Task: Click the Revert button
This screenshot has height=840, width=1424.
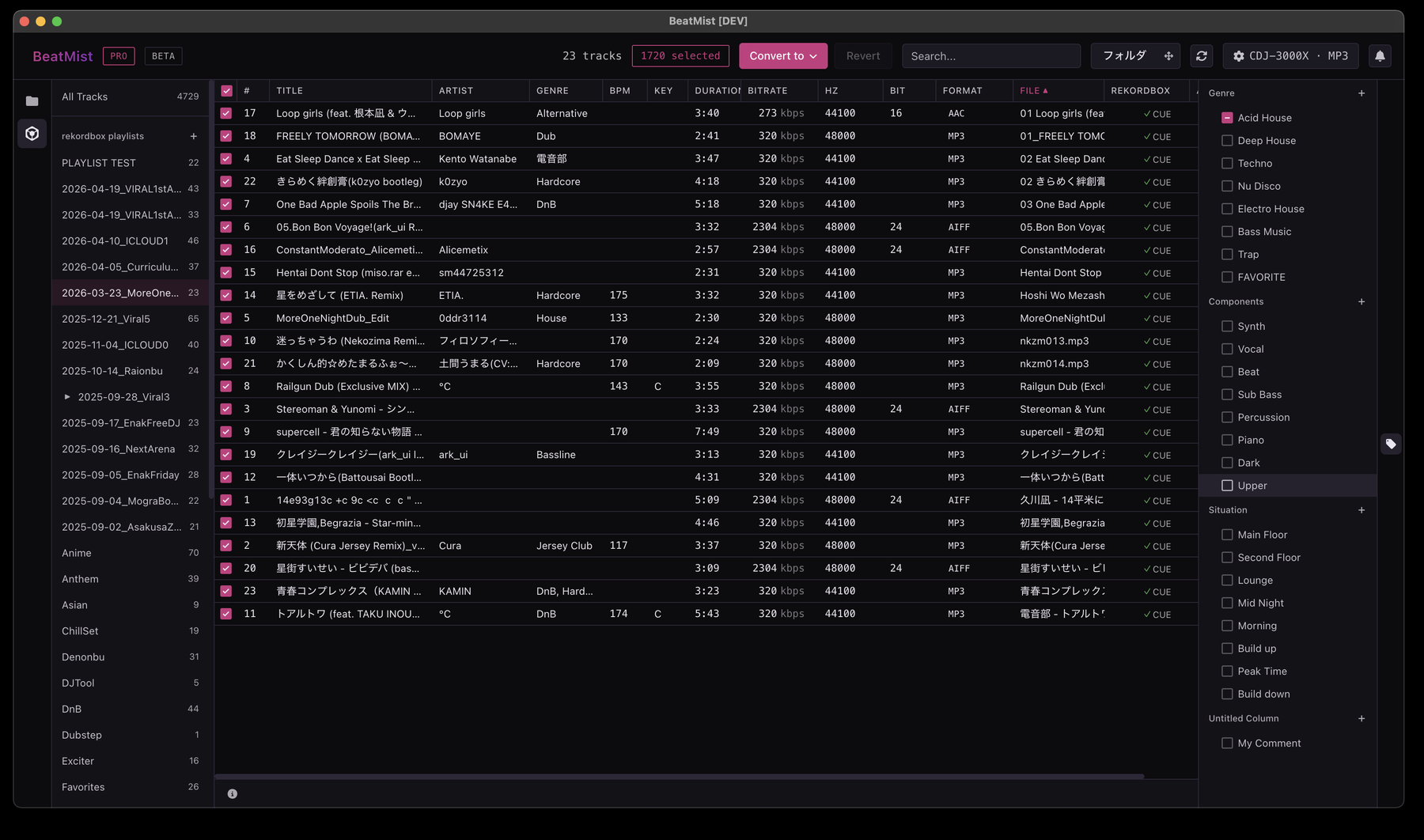Action: point(863,56)
